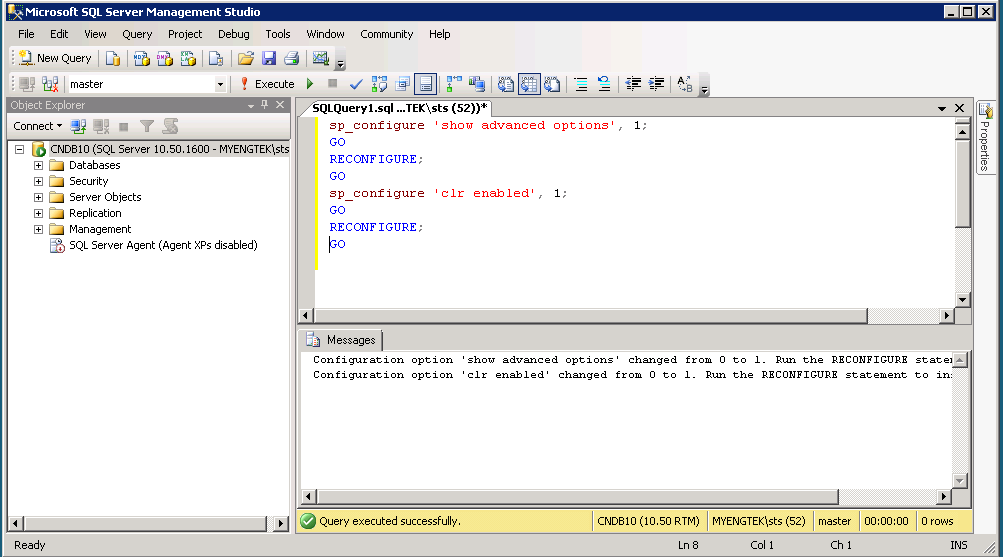1003x557 pixels.
Task: Switch output to Results to Text
Action: 505,84
